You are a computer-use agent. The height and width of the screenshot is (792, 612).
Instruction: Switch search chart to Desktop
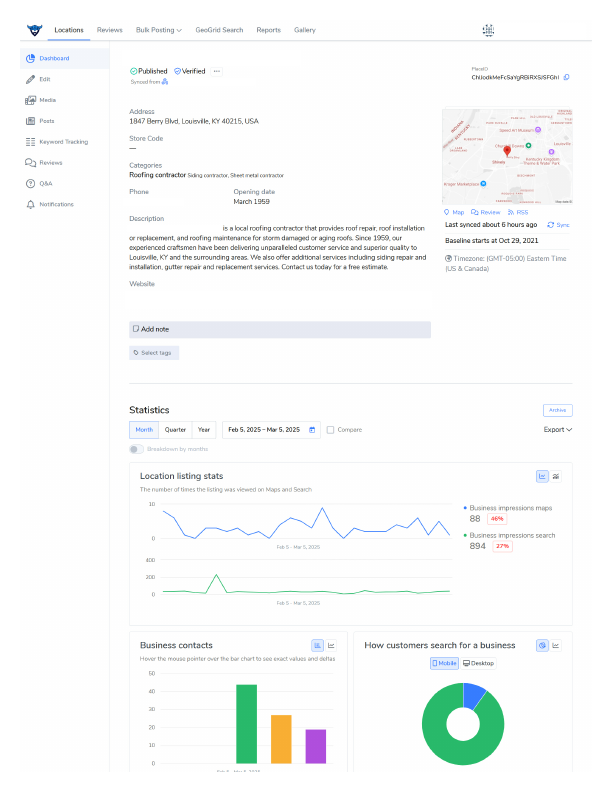coord(478,663)
